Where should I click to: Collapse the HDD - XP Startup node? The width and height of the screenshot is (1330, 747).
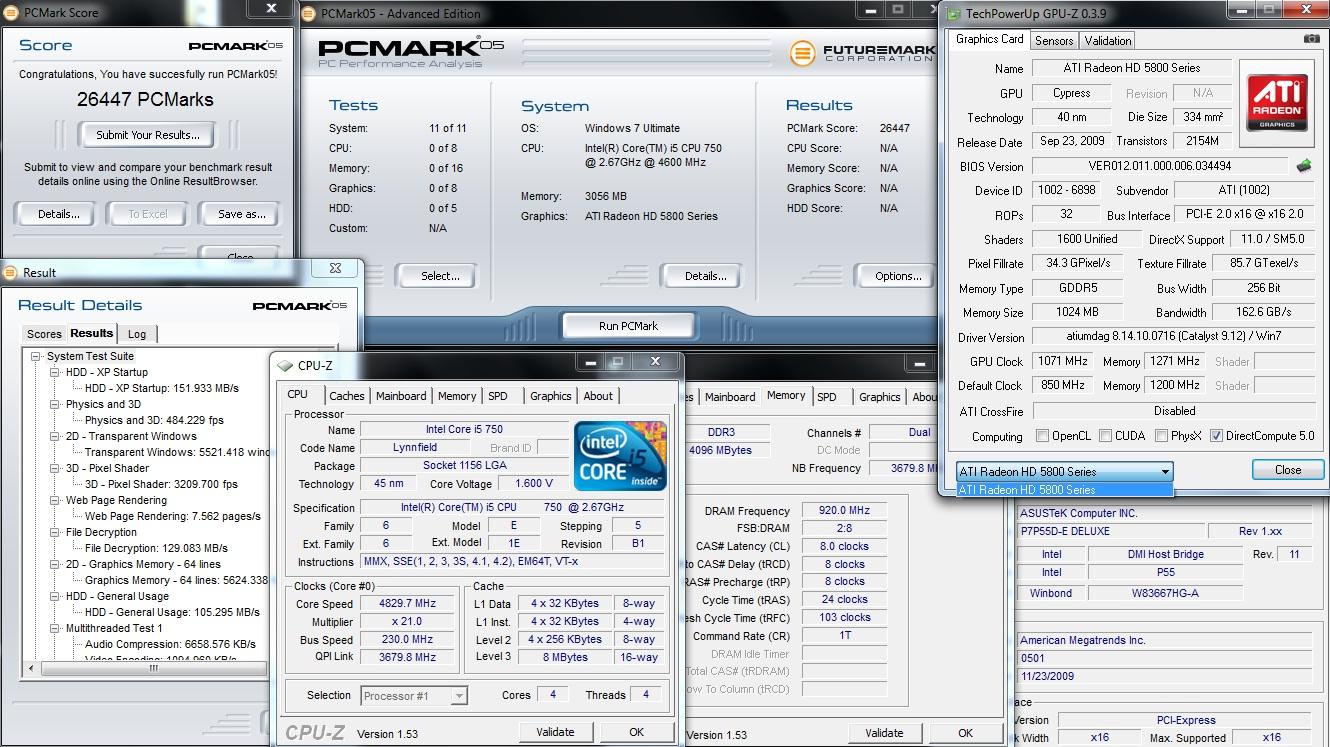coord(55,372)
